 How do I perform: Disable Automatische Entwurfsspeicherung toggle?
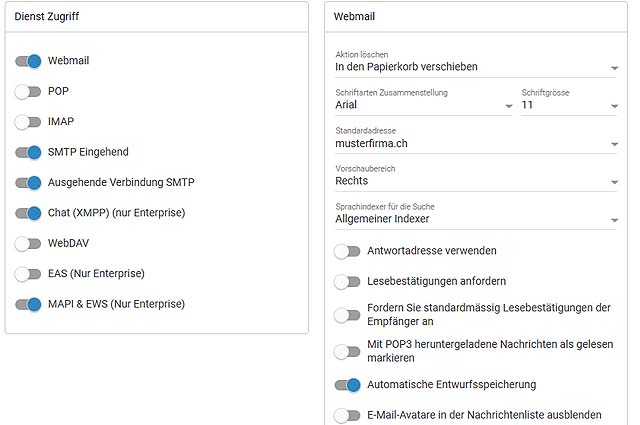click(x=347, y=385)
